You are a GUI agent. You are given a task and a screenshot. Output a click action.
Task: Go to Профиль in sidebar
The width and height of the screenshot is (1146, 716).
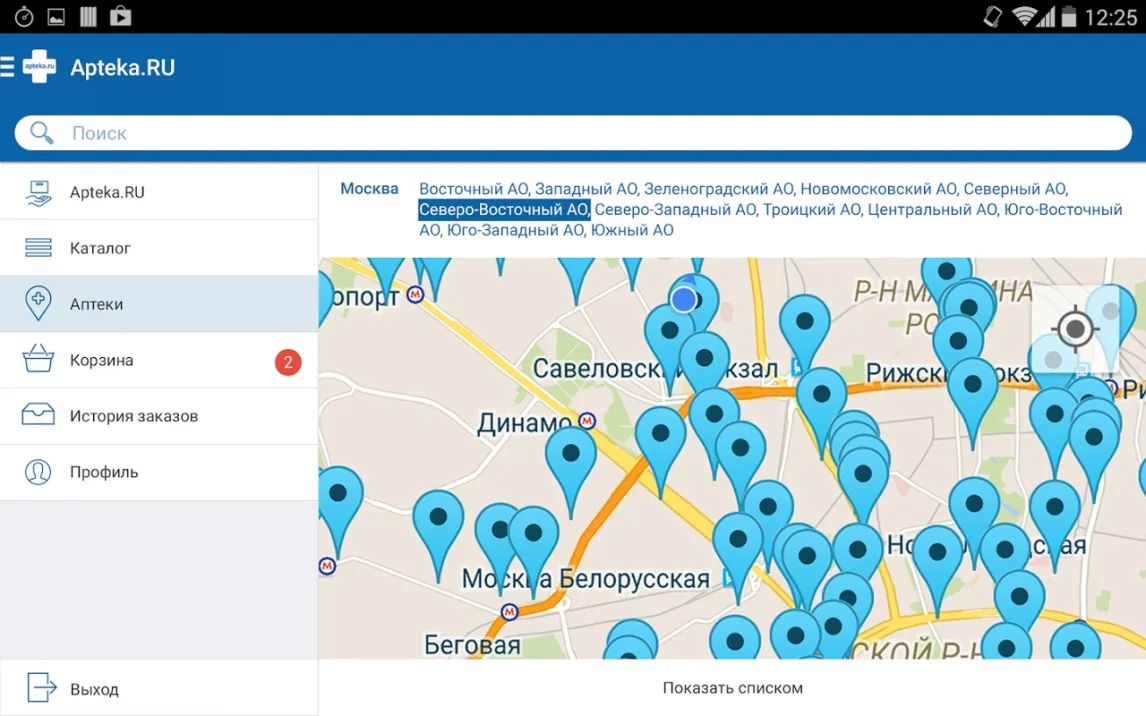[104, 472]
